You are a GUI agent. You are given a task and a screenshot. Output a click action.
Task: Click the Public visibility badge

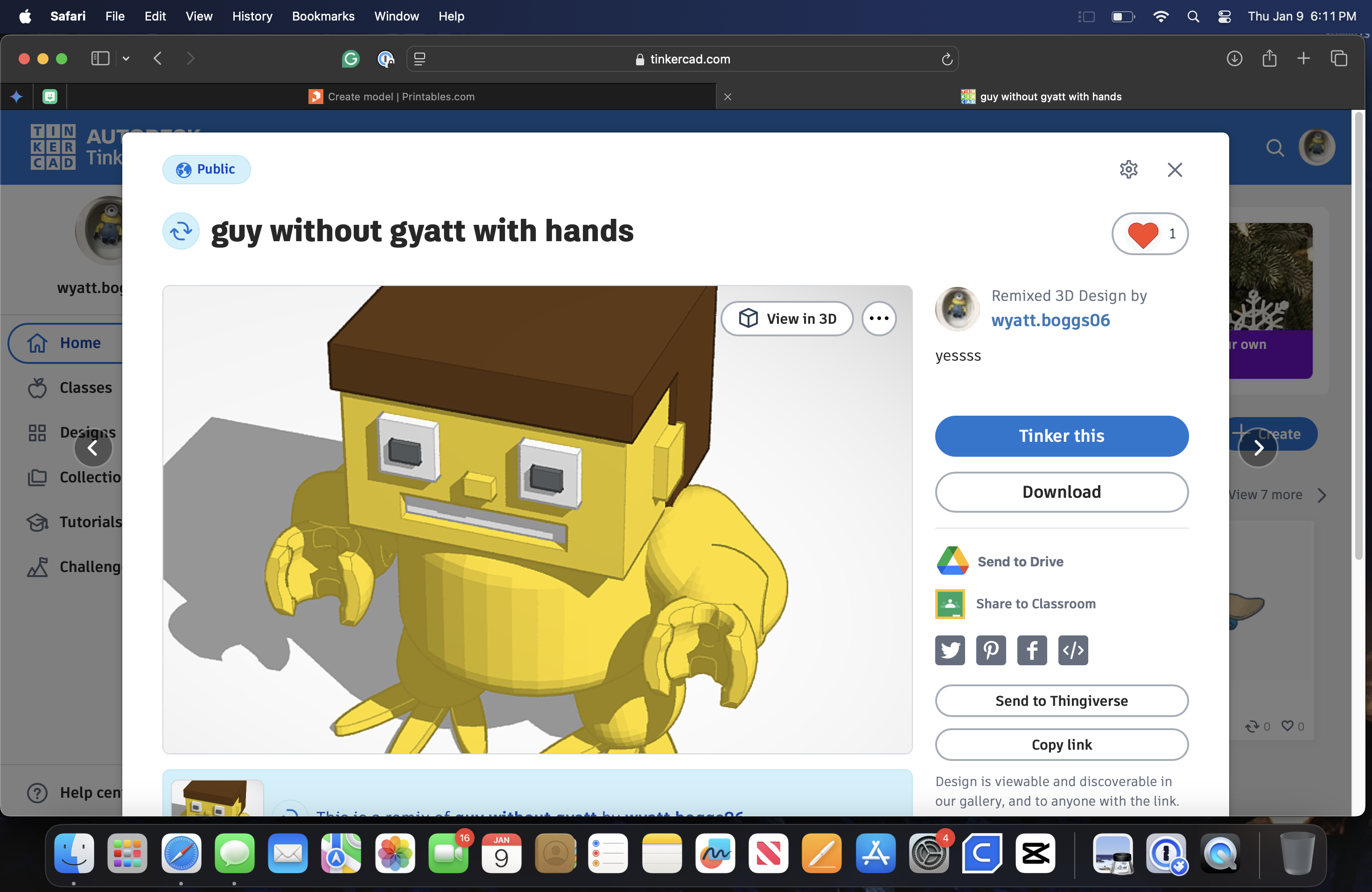point(206,169)
